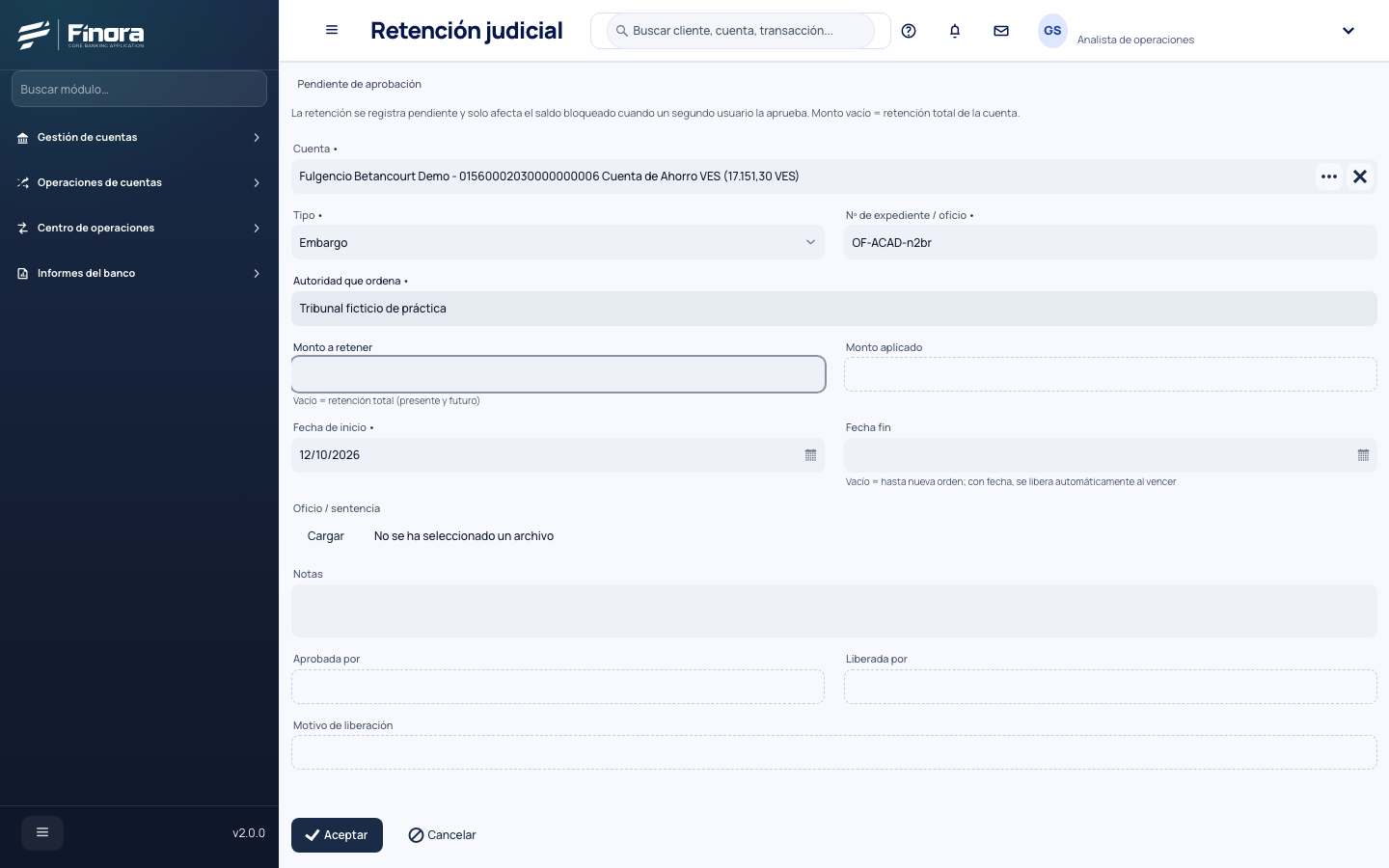Click the Monto a retener field

(558, 374)
